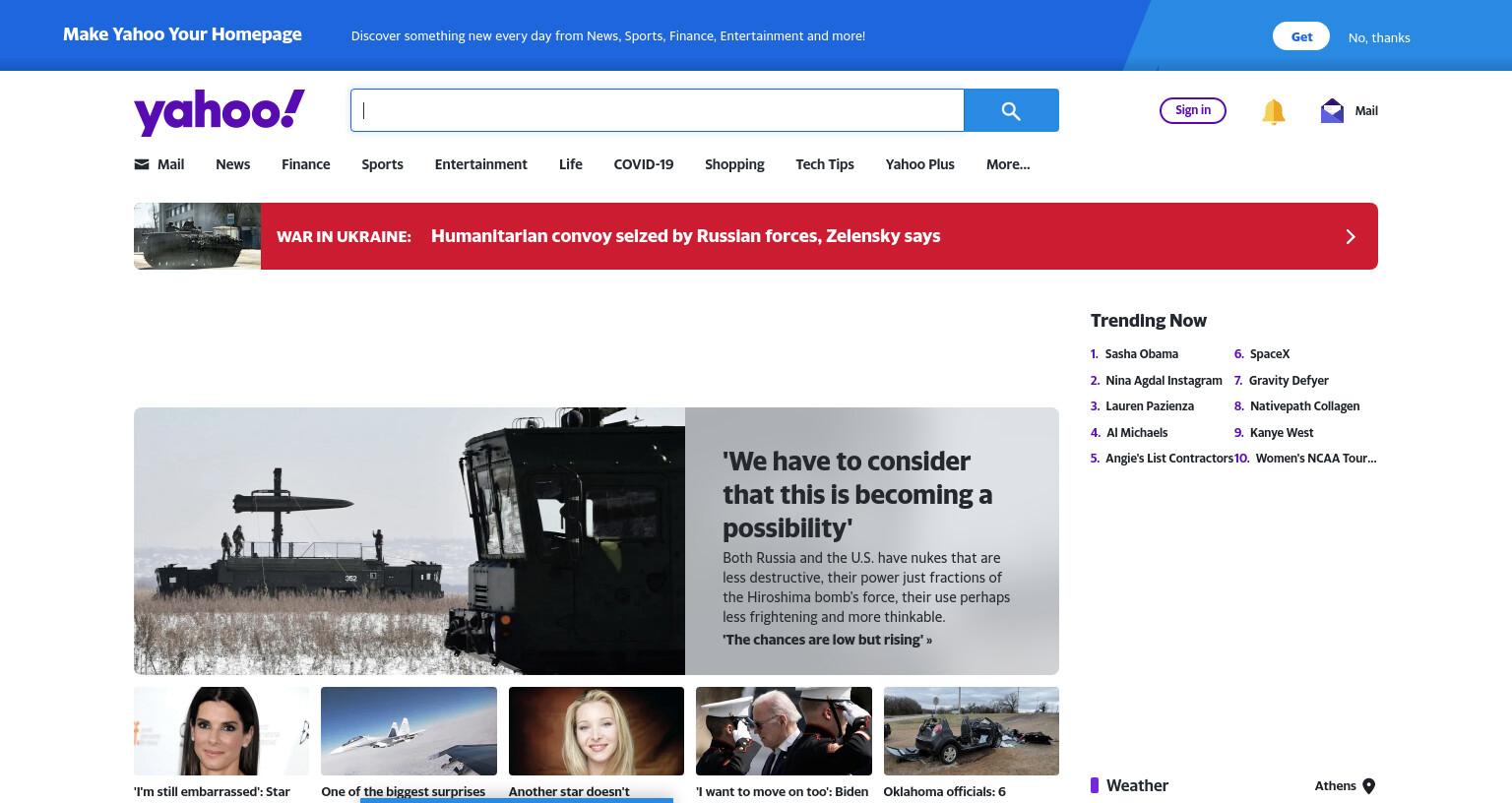Click the Get button in top banner
Screen dimensions: 1512x803
[x=1301, y=36]
